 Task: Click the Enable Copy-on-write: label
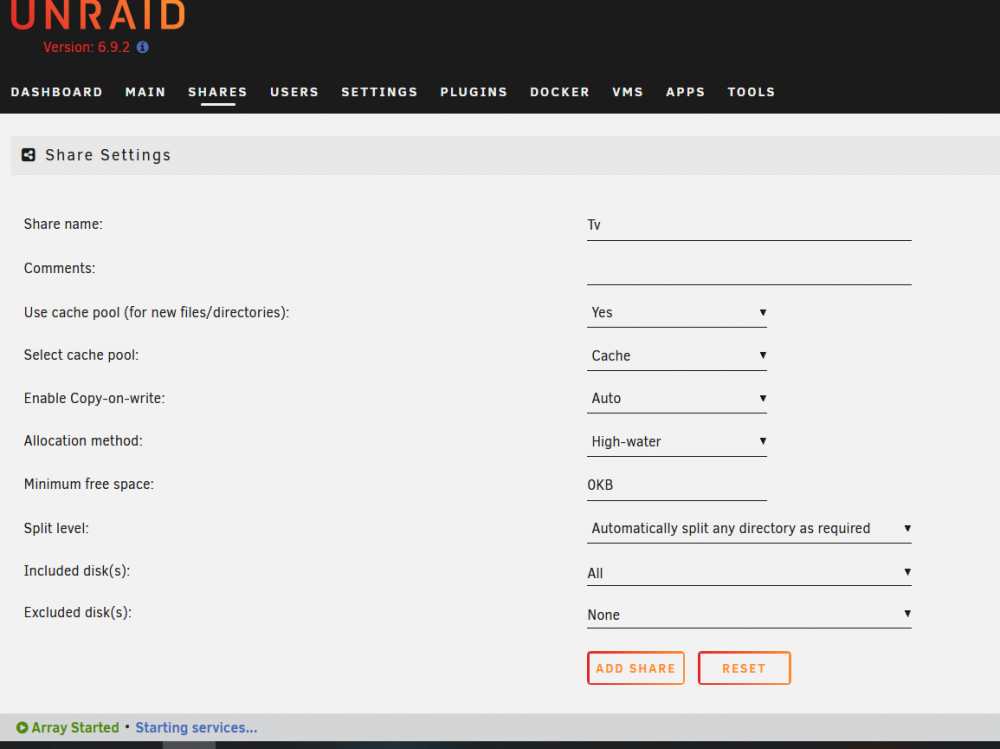click(x=94, y=398)
